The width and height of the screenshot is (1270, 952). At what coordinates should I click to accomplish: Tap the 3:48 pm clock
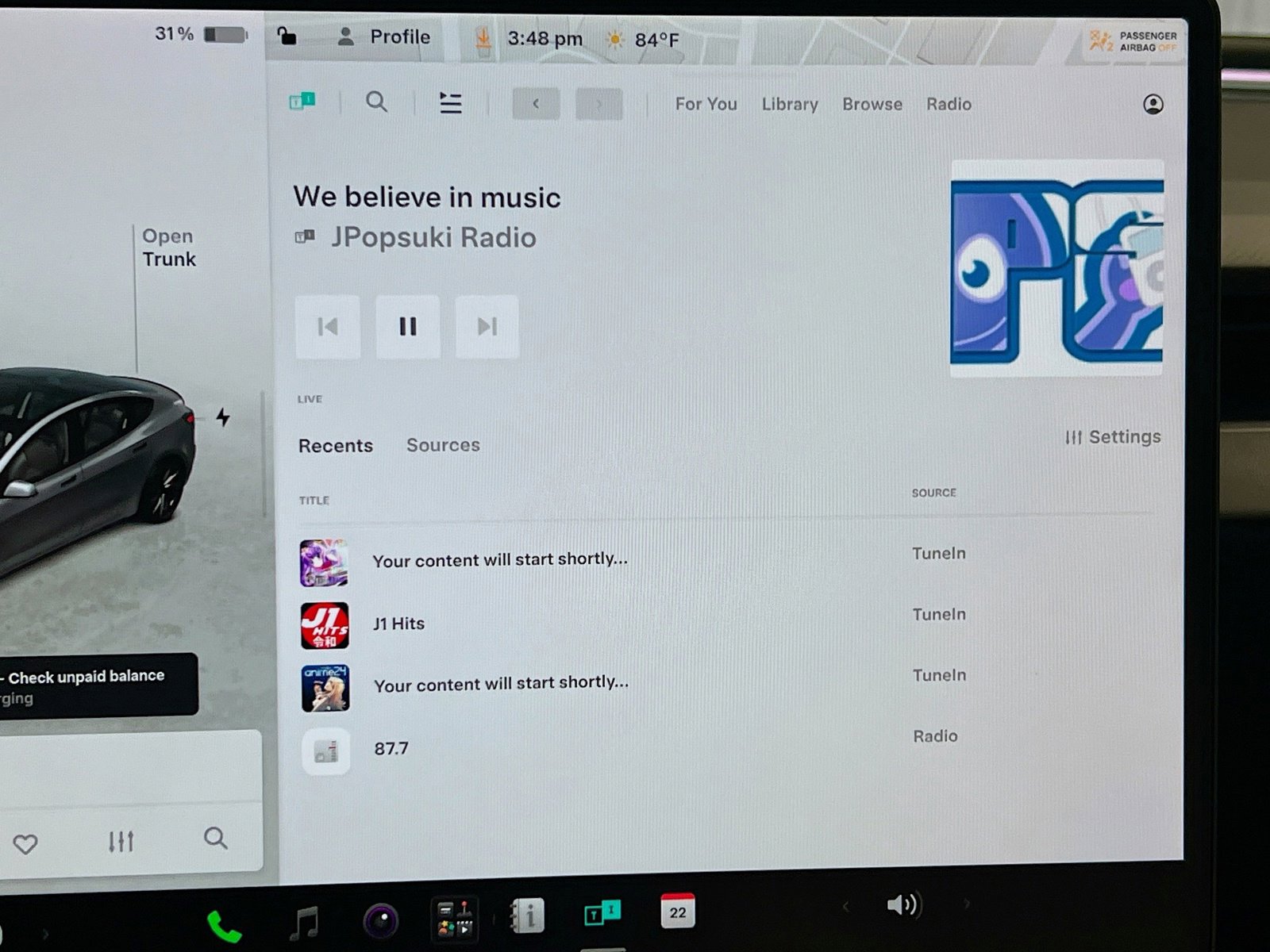point(545,39)
